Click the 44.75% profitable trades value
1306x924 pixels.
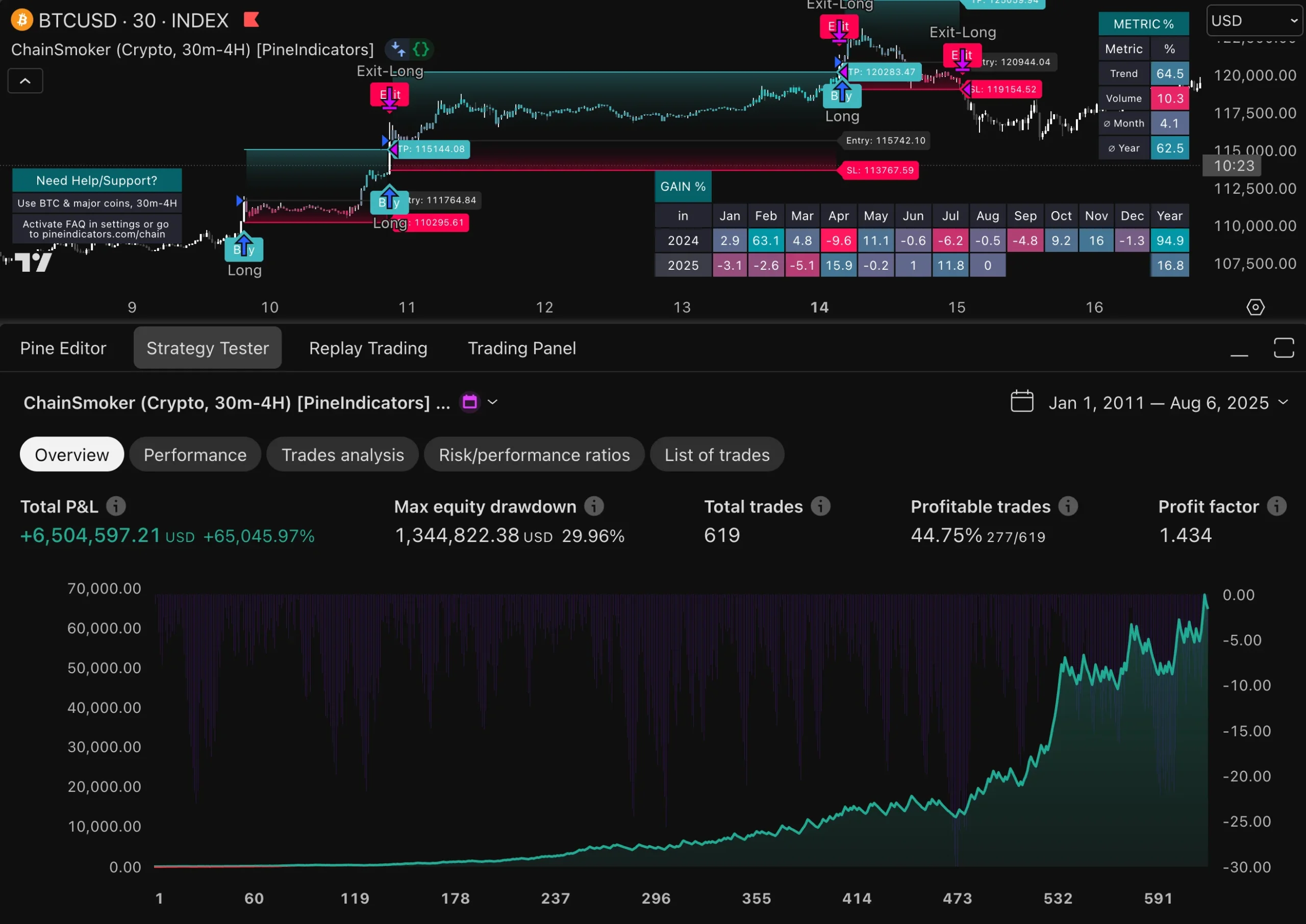pyautogui.click(x=946, y=535)
